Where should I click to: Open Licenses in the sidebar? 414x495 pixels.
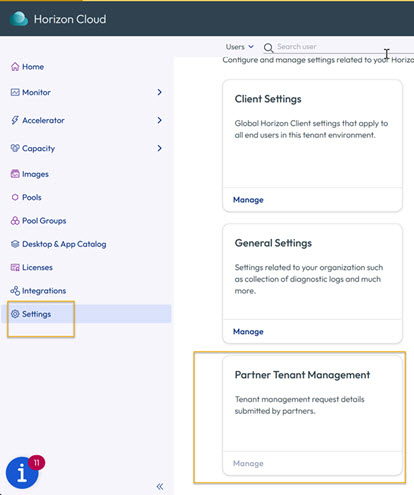tap(37, 267)
